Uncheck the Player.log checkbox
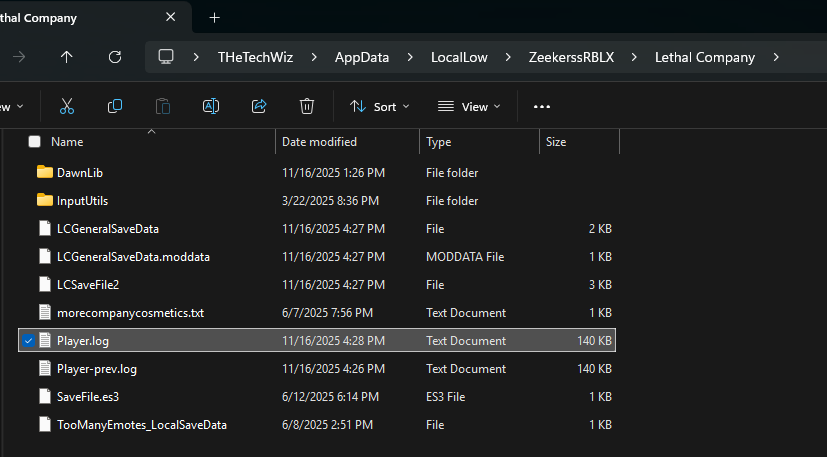 pyautogui.click(x=29, y=341)
